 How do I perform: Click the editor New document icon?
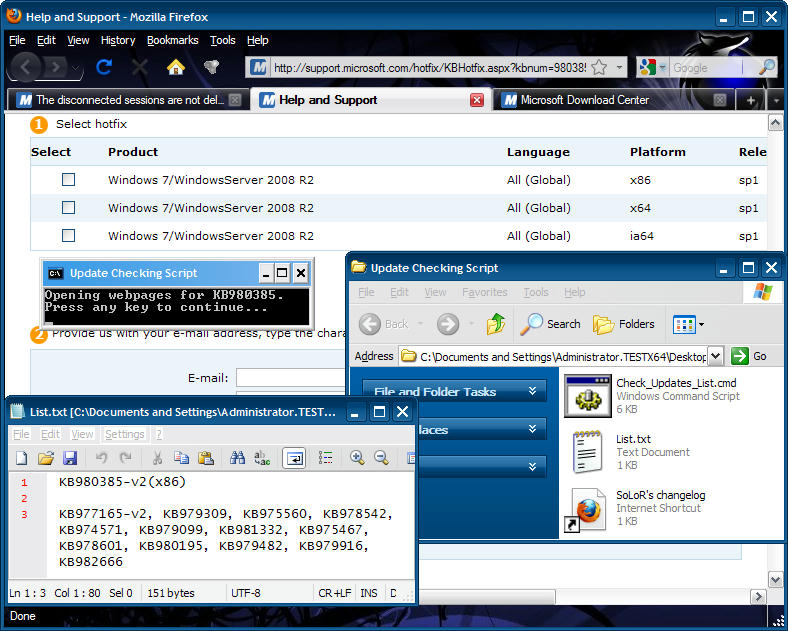click(x=21, y=458)
